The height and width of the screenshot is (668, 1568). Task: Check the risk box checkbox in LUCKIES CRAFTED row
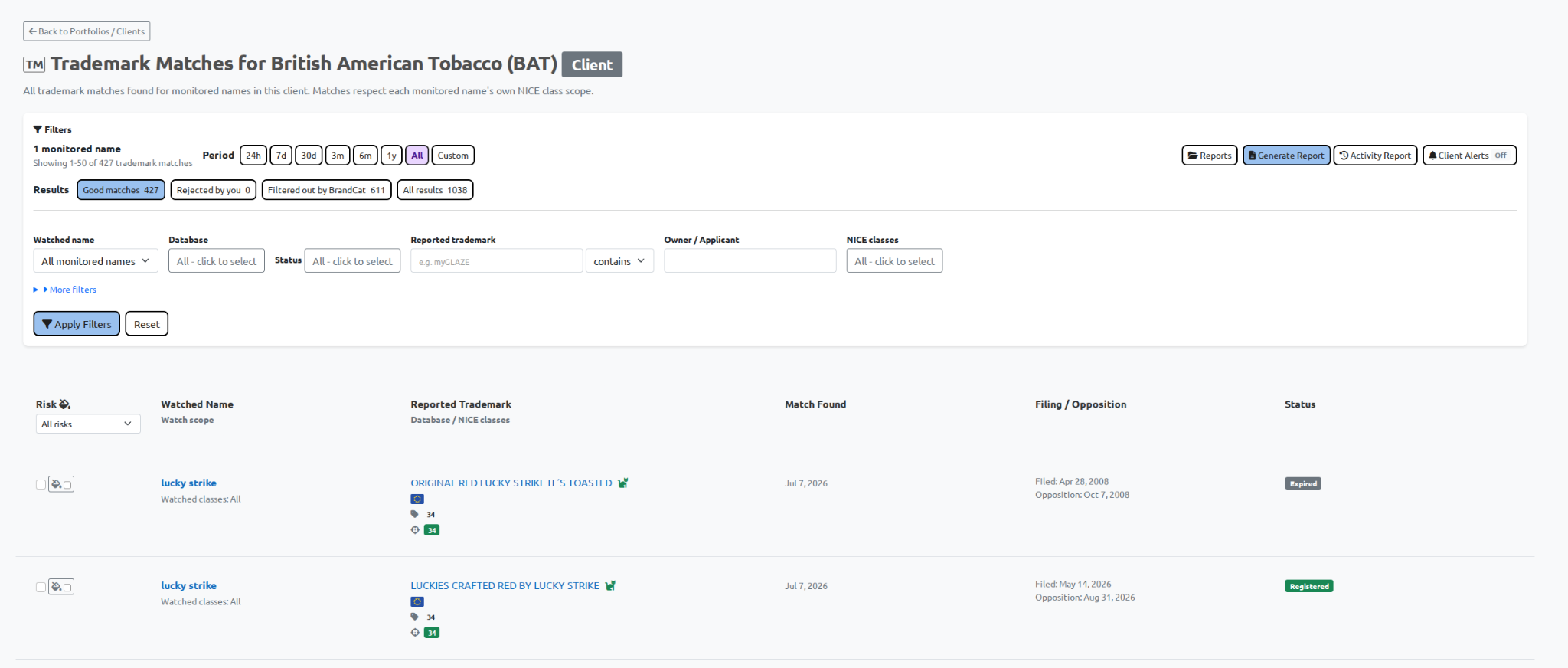[67, 588]
